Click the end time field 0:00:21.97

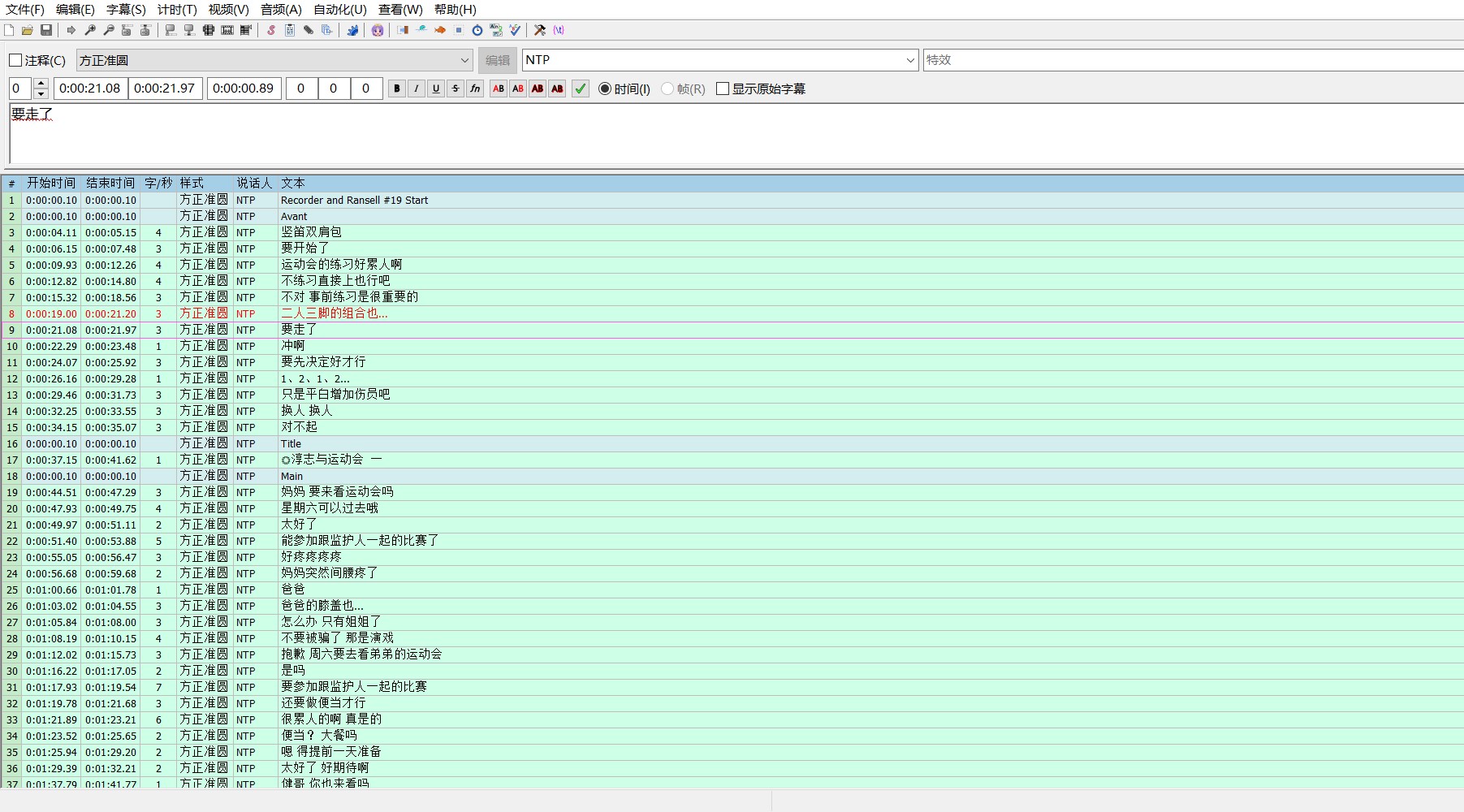click(165, 89)
